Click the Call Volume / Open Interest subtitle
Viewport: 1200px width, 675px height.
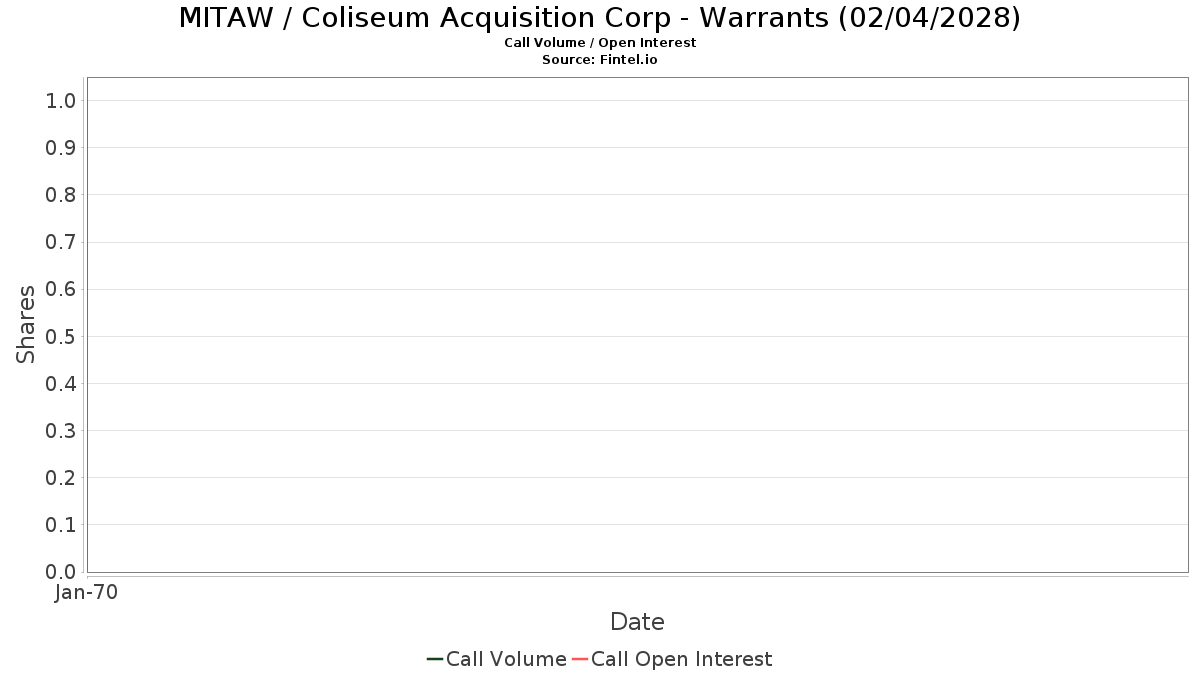[600, 43]
